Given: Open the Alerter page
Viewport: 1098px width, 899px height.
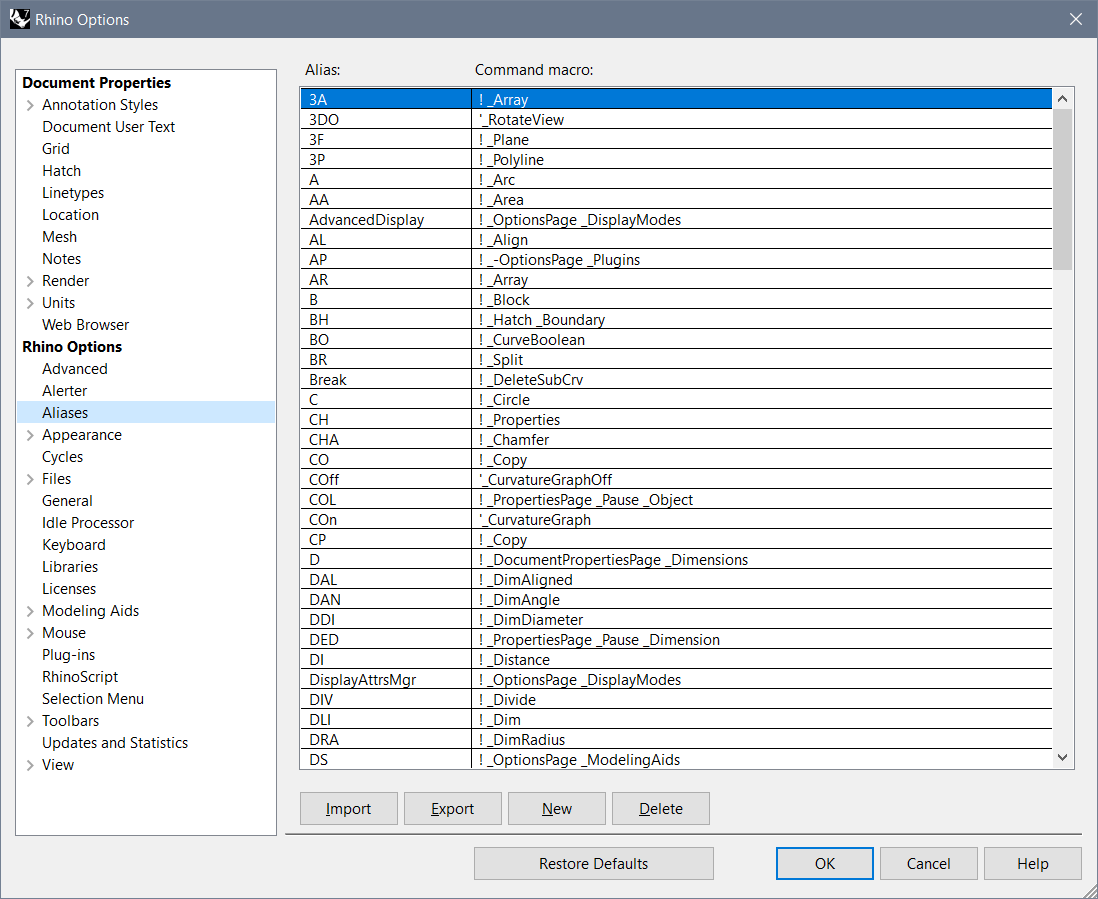Looking at the screenshot, I should pos(64,391).
